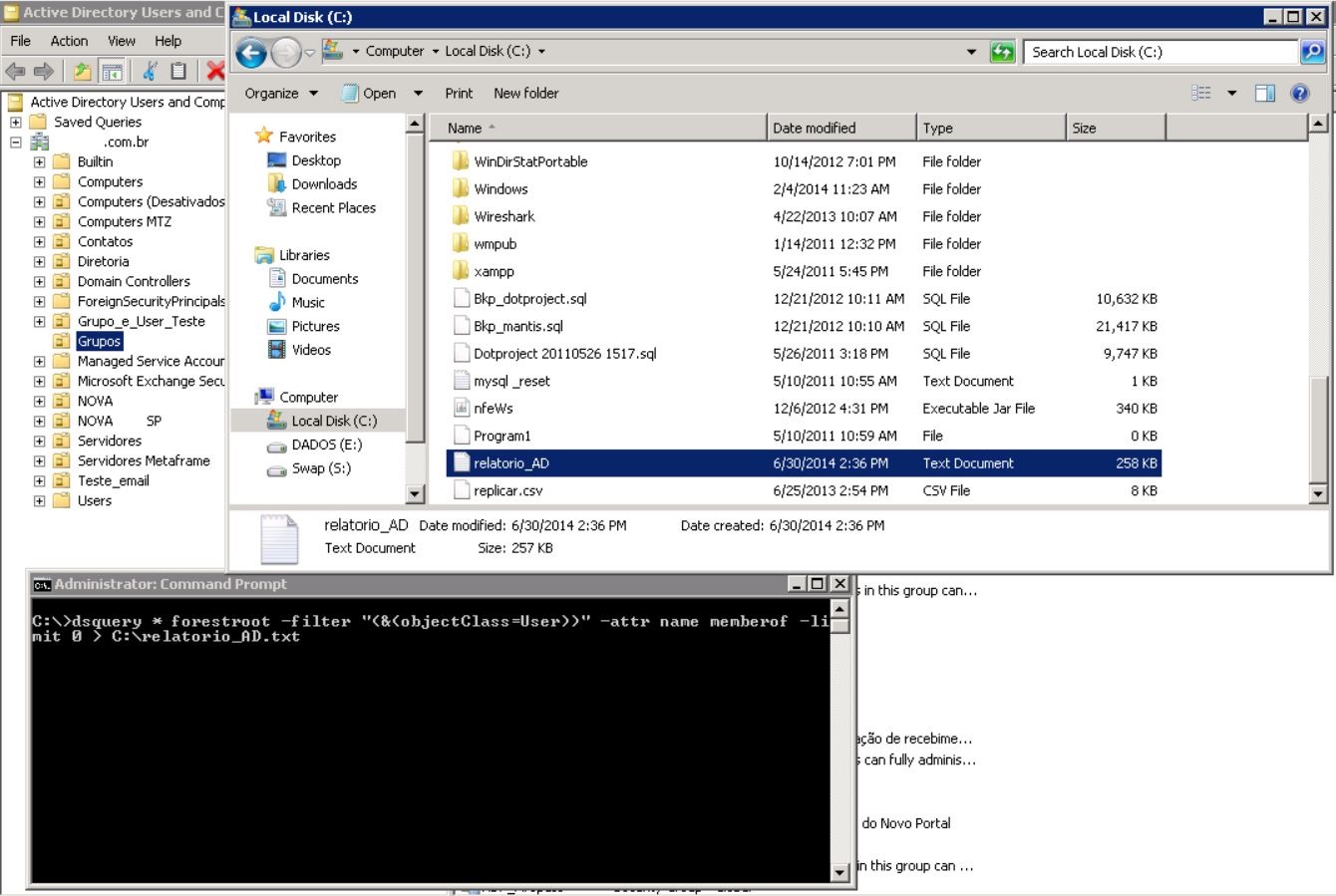Screen dimensions: 1336x896
Task: Click the New folder button
Action: click(525, 94)
